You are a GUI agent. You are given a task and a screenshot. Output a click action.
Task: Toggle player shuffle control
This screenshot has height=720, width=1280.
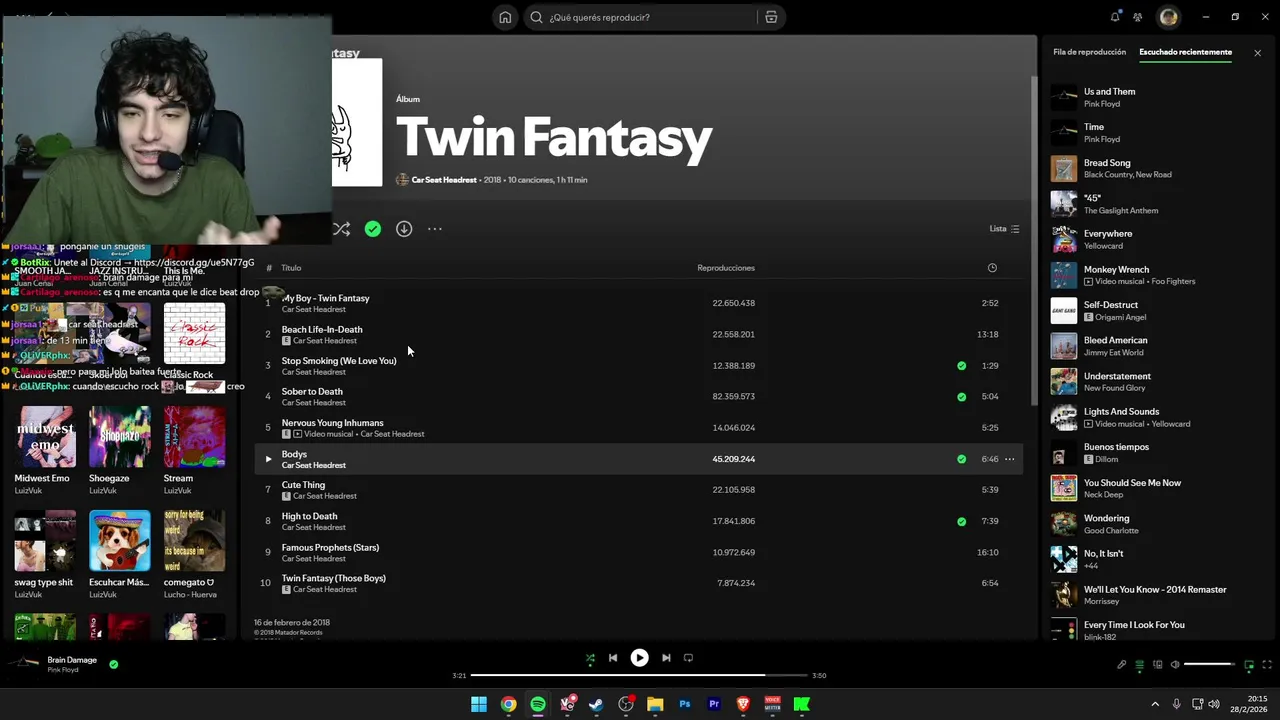coord(590,658)
